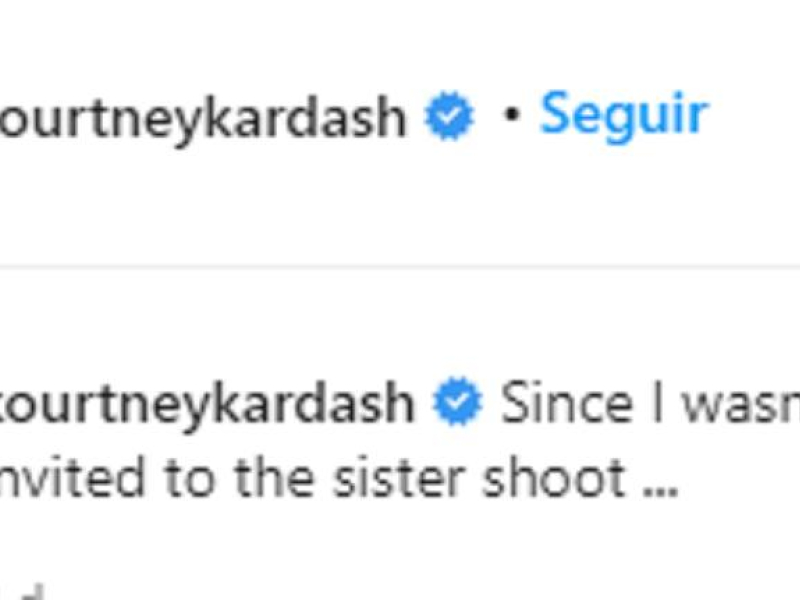Tap the checkmark inside the caption's blue badge
Image resolution: width=800 pixels, height=600 pixels.
[458, 402]
